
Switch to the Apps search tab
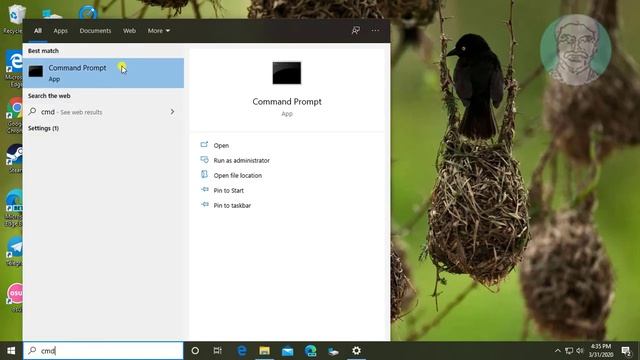pos(60,31)
